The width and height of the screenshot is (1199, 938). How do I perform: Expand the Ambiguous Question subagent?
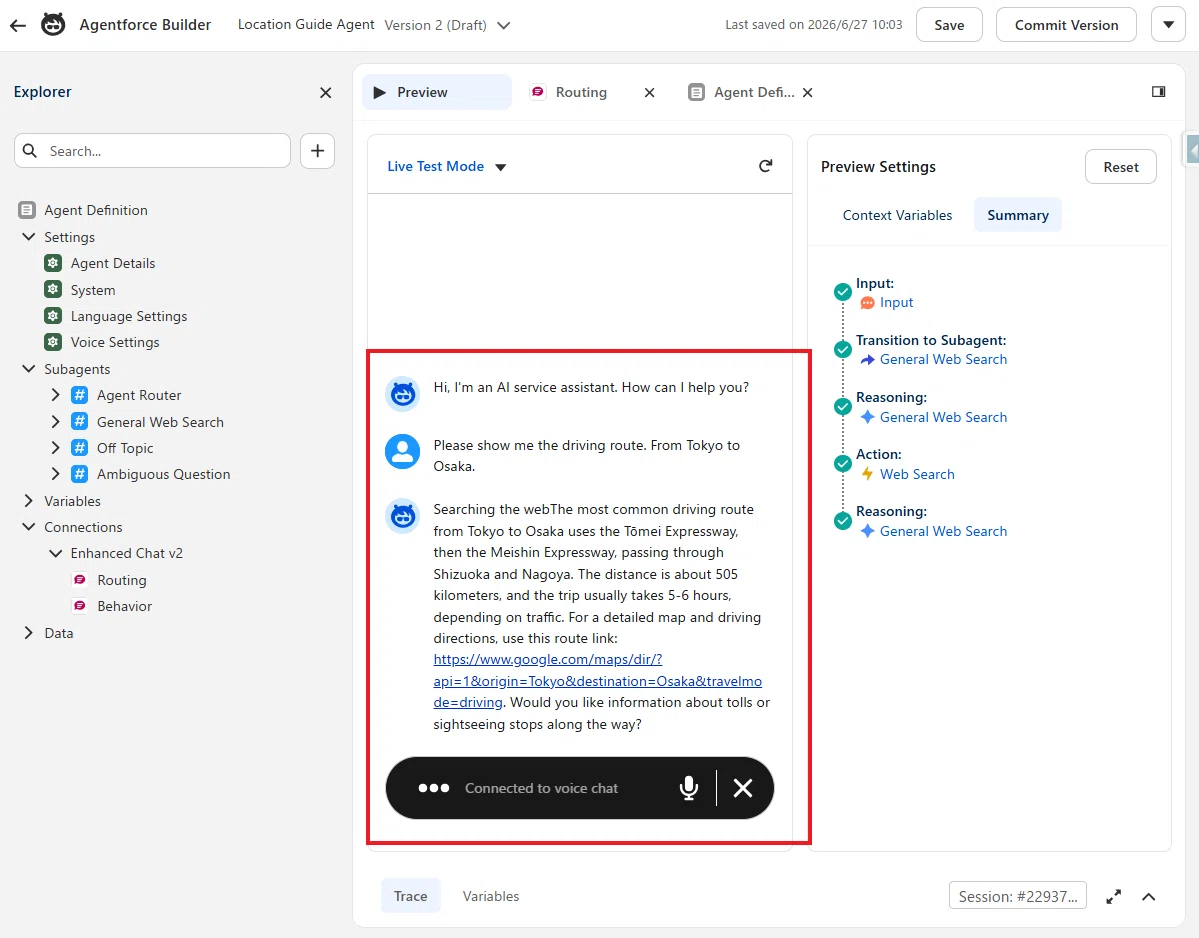[55, 474]
